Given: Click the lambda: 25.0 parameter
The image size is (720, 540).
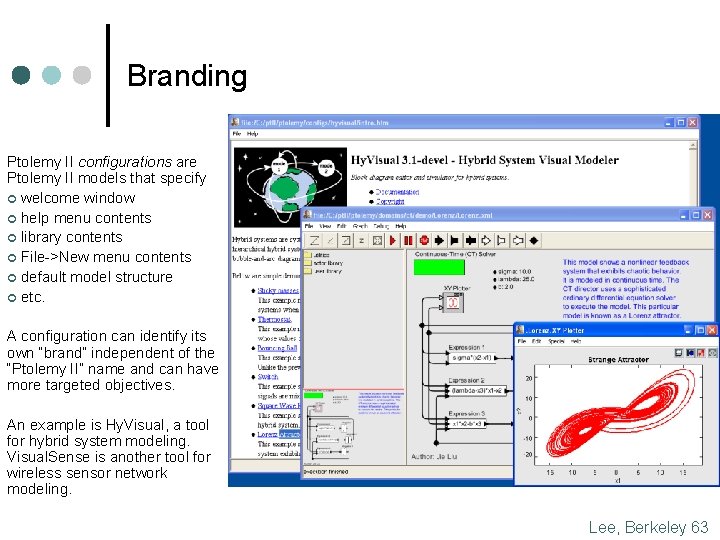Looking at the screenshot, I should coord(514,279).
